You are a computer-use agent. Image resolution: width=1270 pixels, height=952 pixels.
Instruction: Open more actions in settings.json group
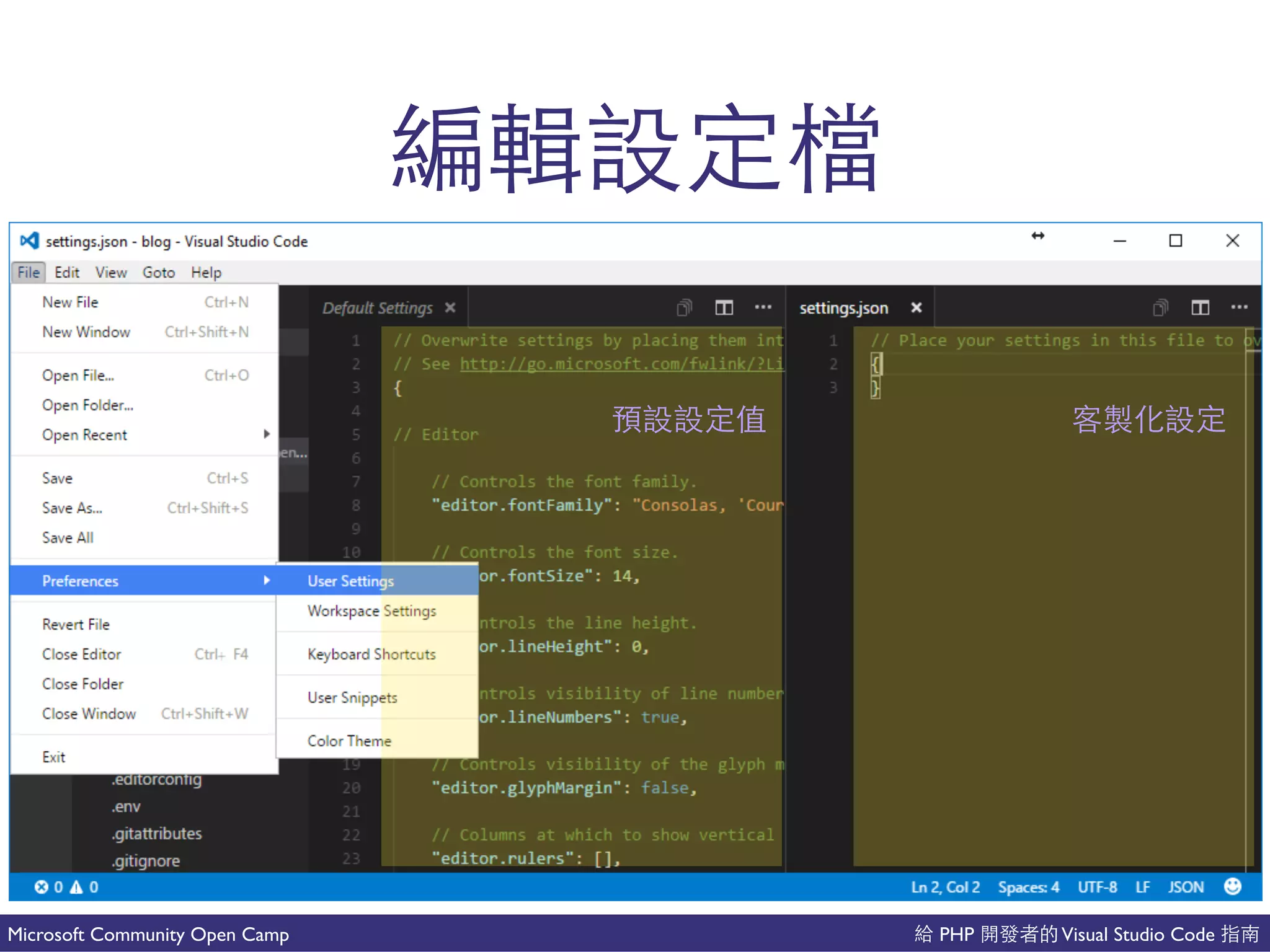[1239, 307]
